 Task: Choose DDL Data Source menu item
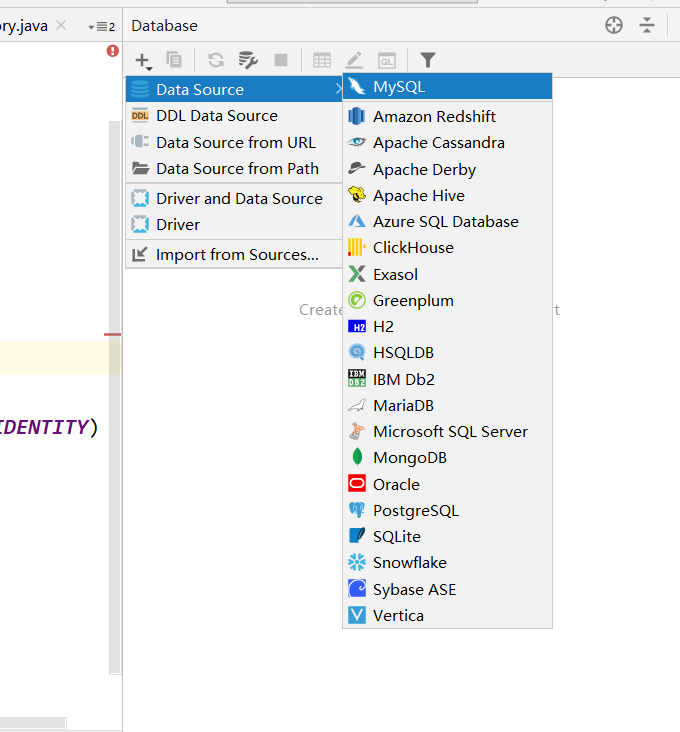[234, 116]
